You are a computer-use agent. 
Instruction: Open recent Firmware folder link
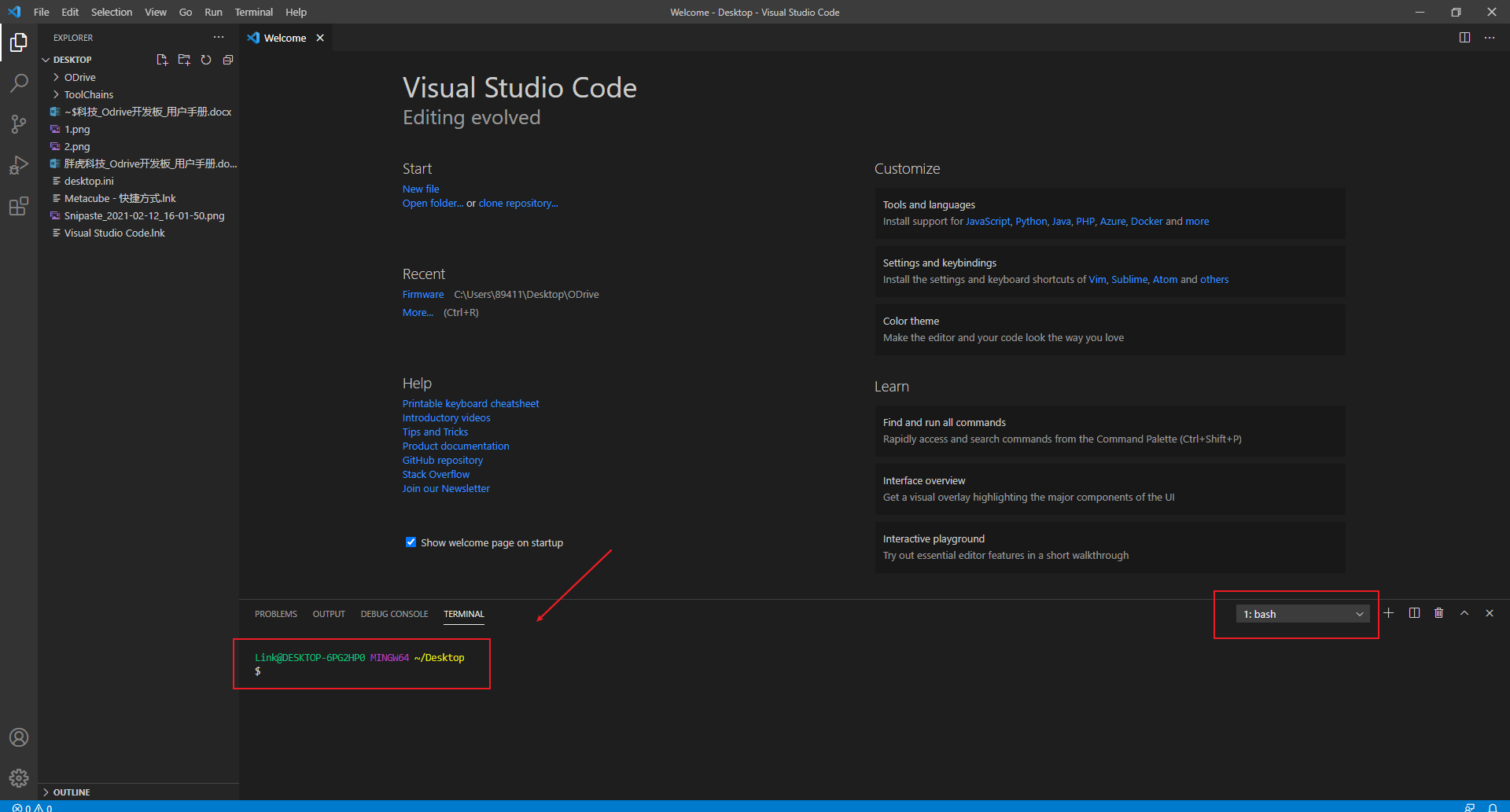click(x=423, y=295)
